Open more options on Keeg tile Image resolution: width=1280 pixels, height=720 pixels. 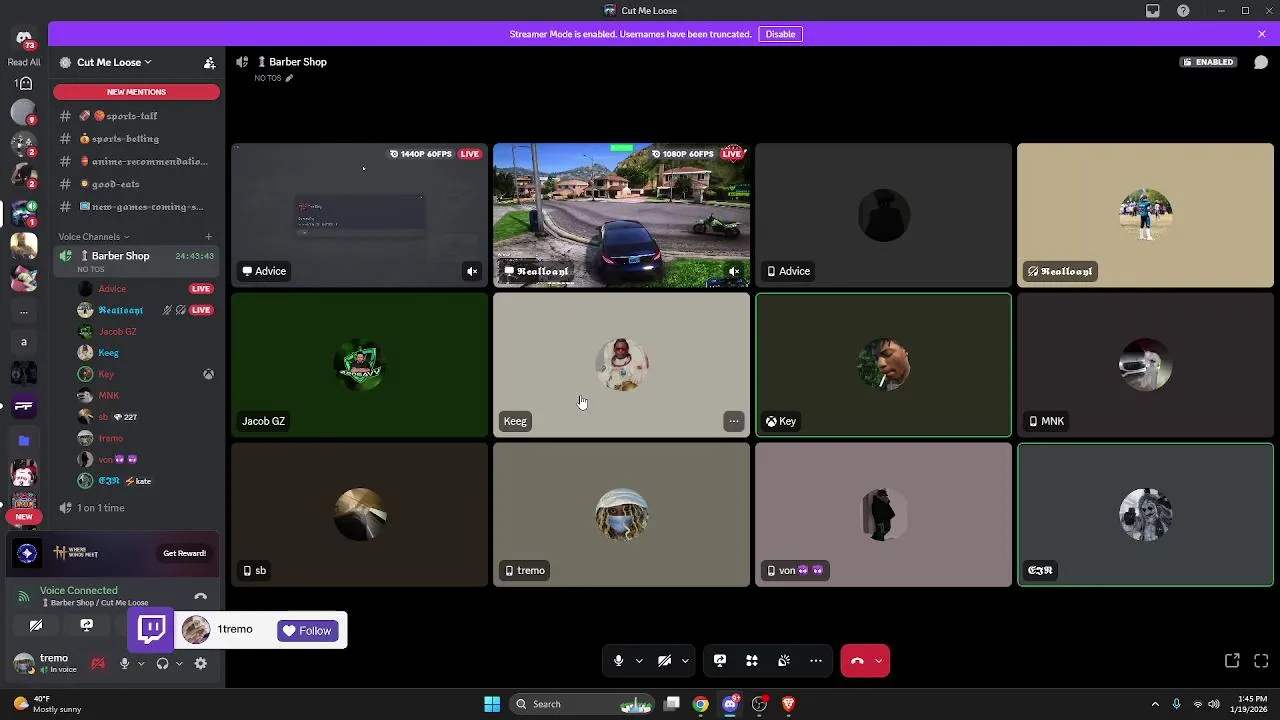coord(734,421)
